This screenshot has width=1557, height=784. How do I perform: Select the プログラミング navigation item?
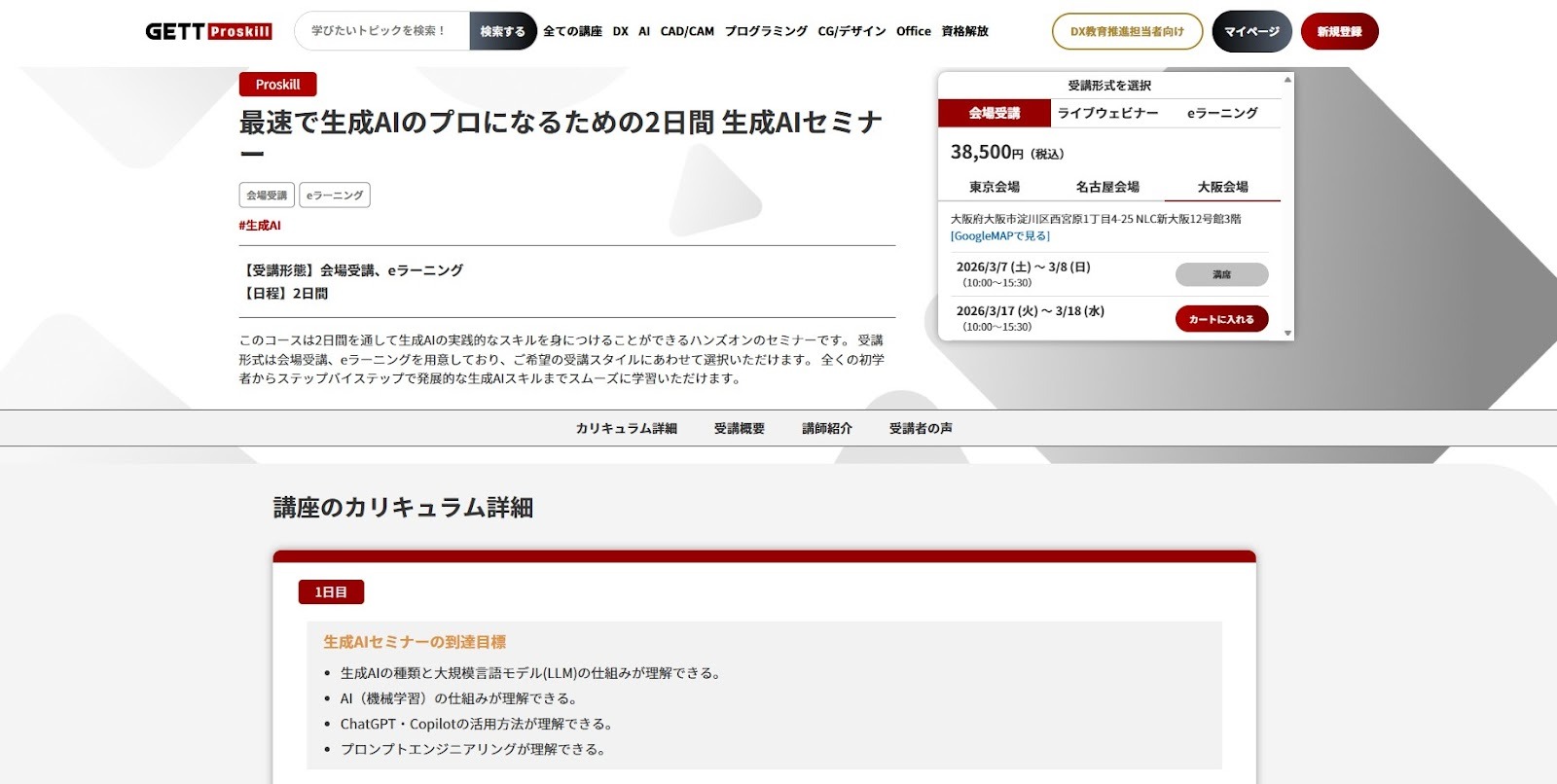766,31
